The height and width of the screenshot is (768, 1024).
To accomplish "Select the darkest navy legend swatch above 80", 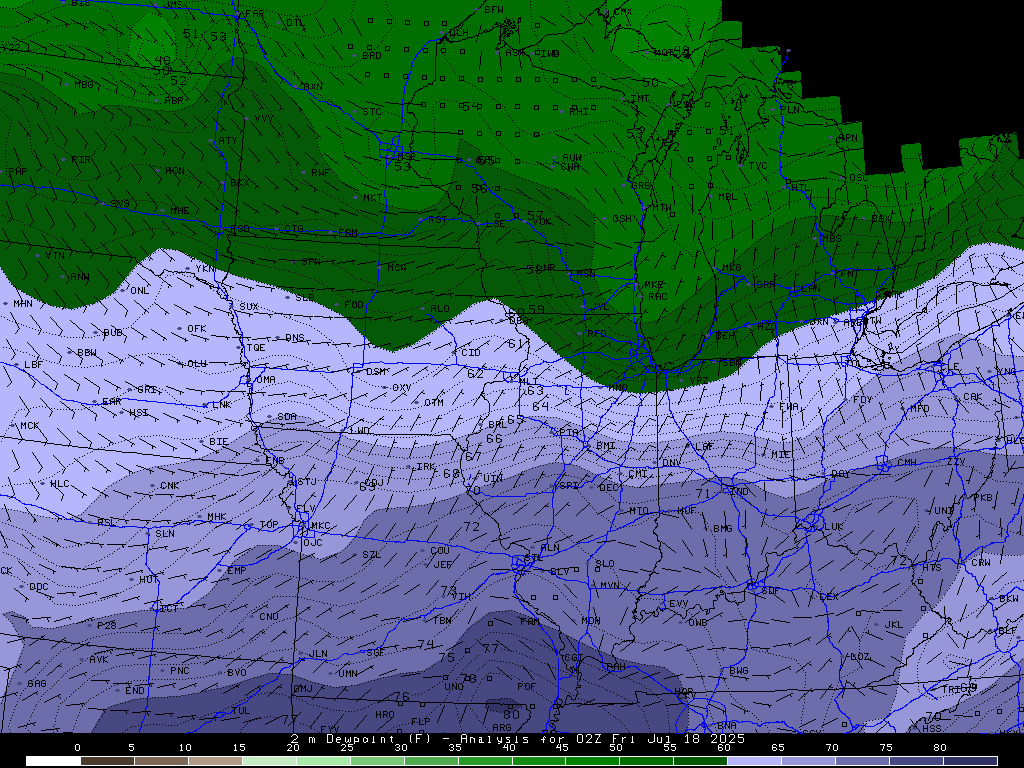I will pos(970,761).
